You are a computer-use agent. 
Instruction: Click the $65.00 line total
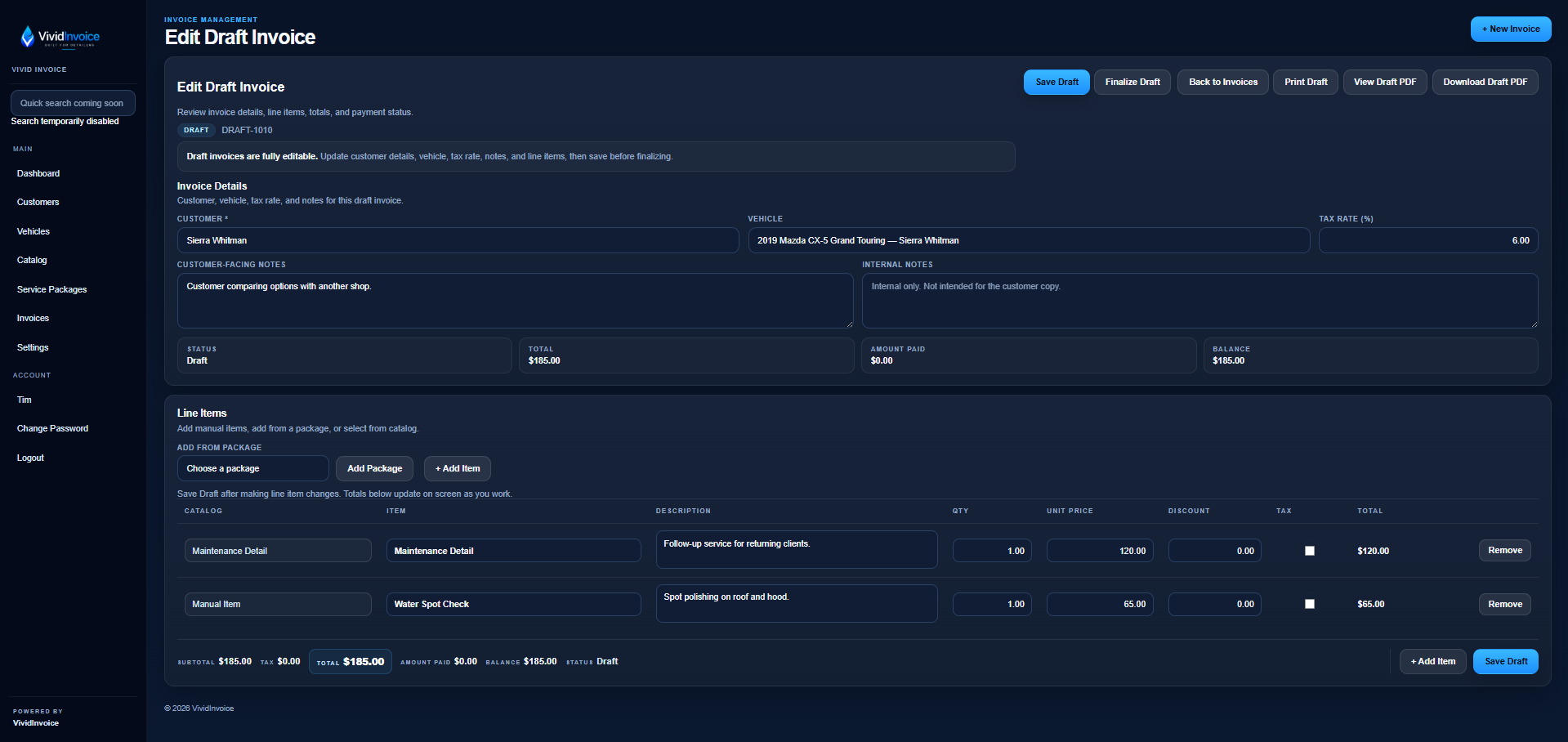[1370, 604]
